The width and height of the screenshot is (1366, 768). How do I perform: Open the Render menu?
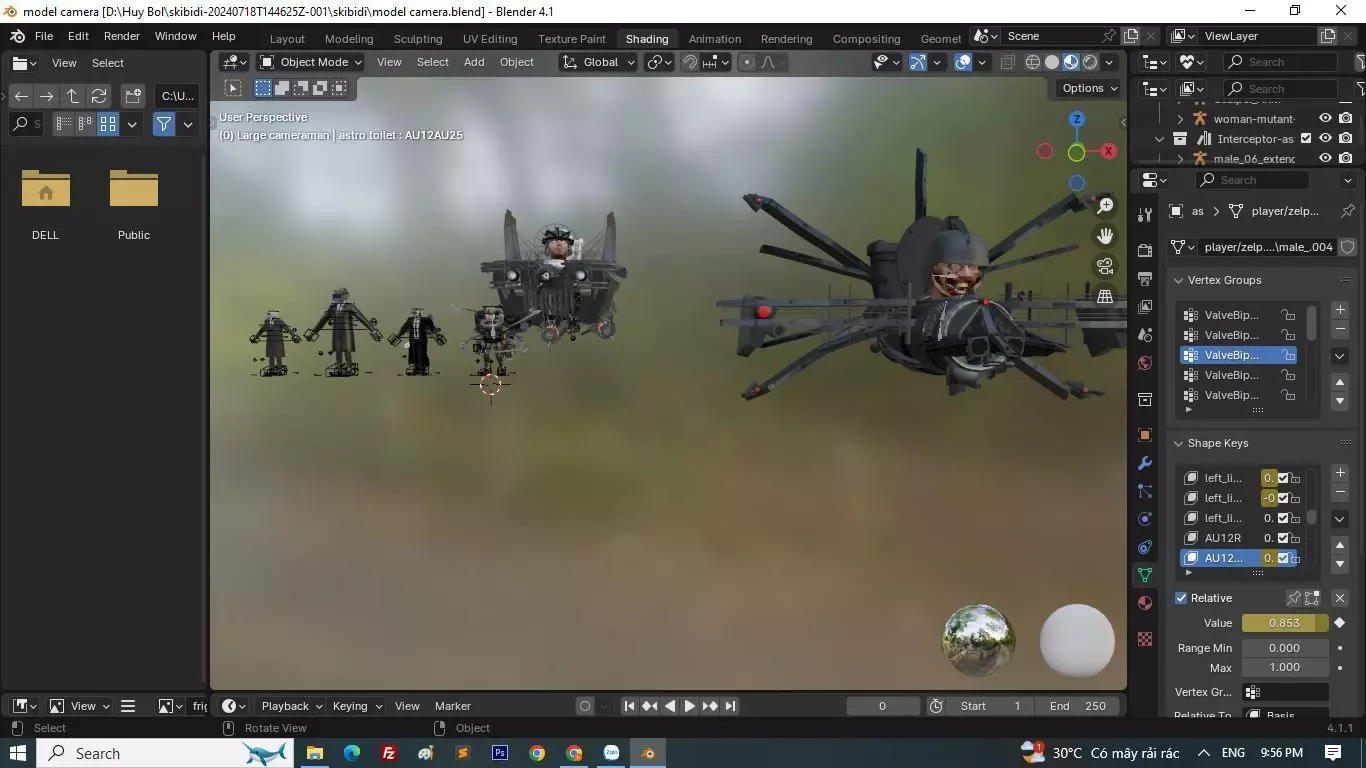122,36
